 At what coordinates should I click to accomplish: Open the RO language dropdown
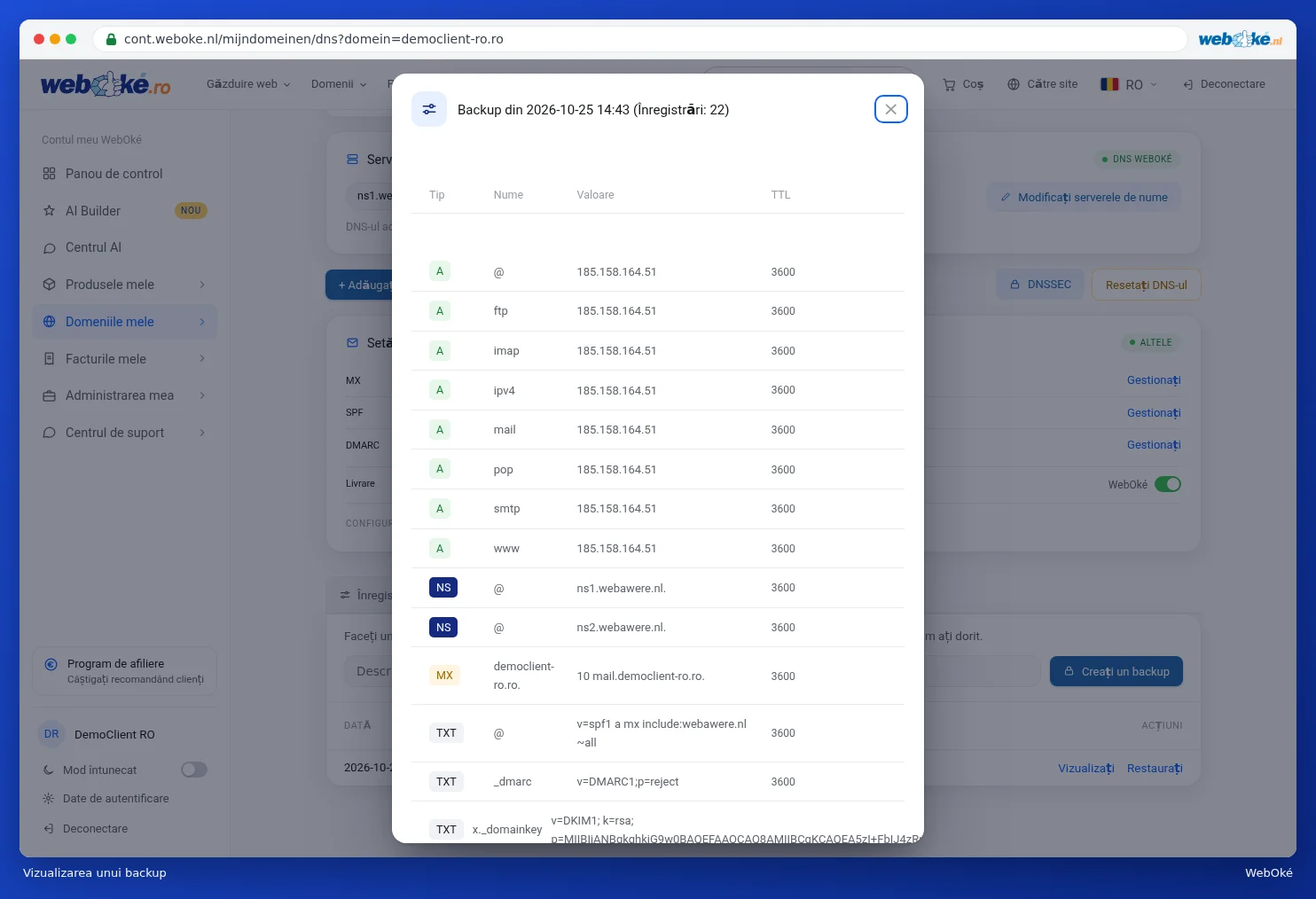pos(1129,84)
